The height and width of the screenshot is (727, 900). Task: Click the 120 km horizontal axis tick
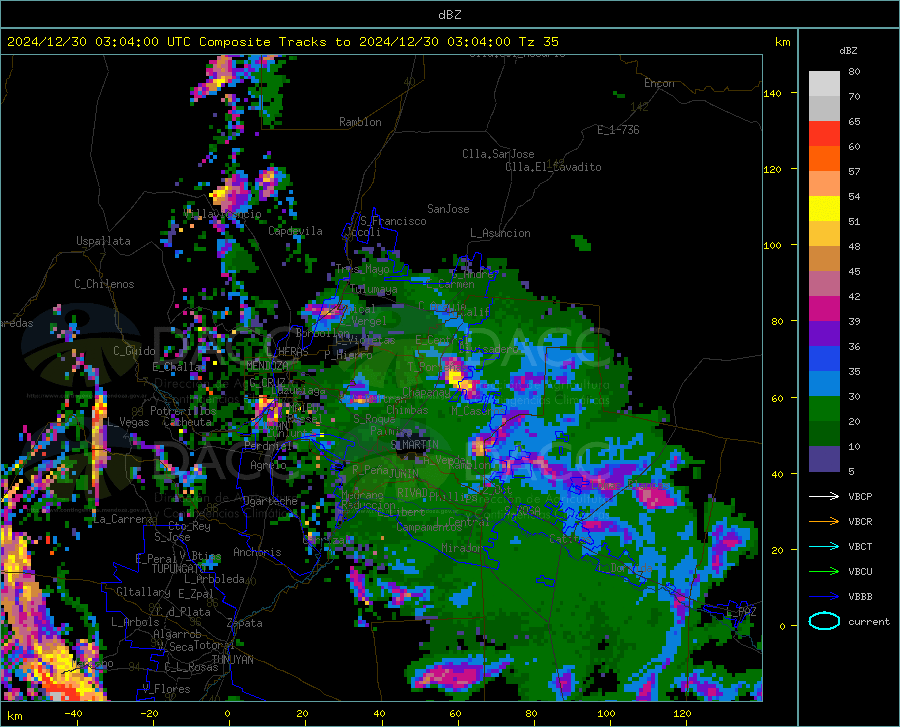coord(682,713)
